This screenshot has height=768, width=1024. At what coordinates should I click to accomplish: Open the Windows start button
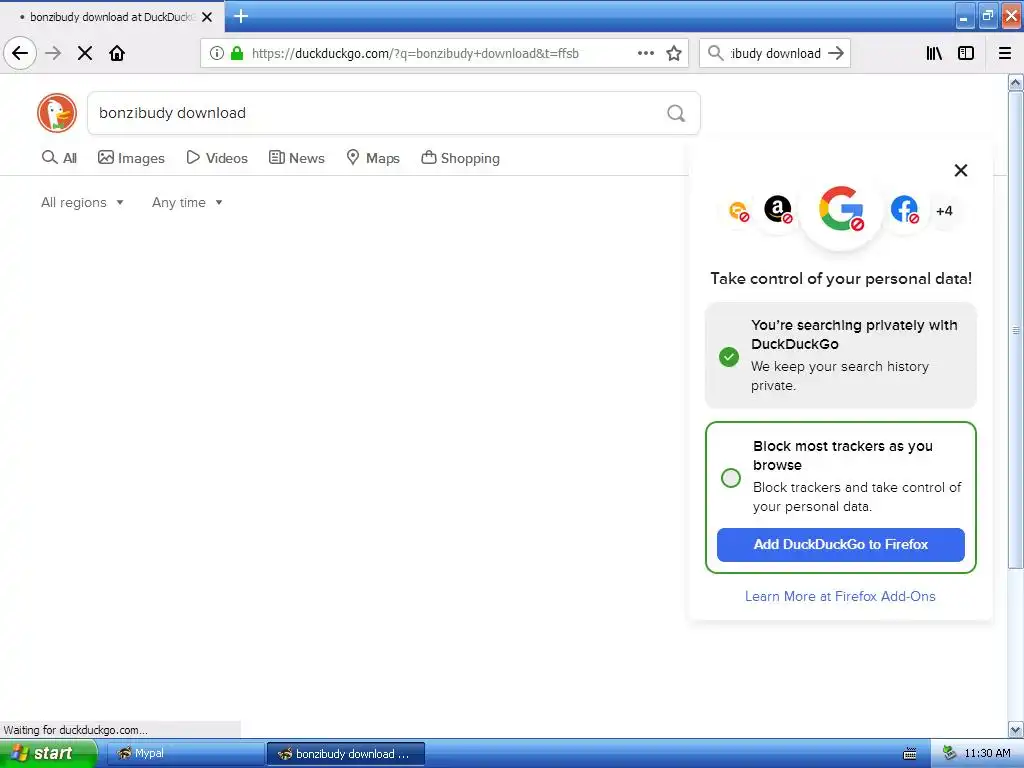click(47, 753)
